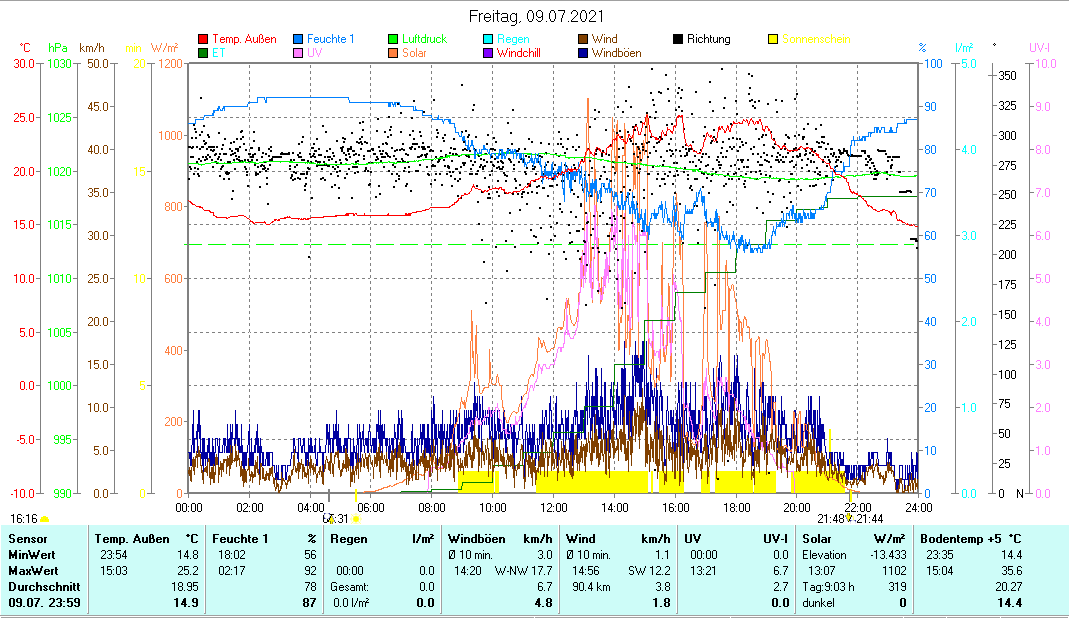The image size is (1069, 618).
Task: Click the brown Wind legend square
Action: (x=584, y=40)
